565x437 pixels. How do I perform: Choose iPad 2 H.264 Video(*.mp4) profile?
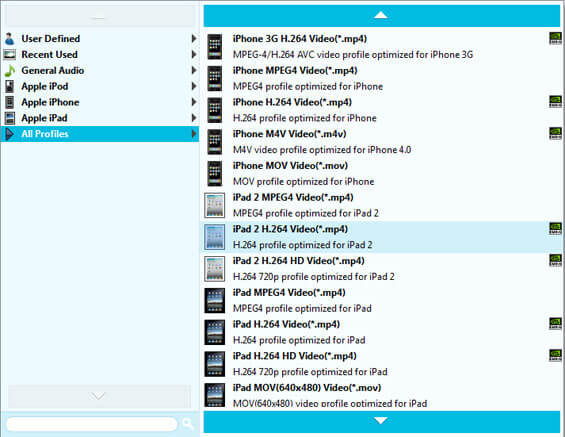tap(382, 237)
